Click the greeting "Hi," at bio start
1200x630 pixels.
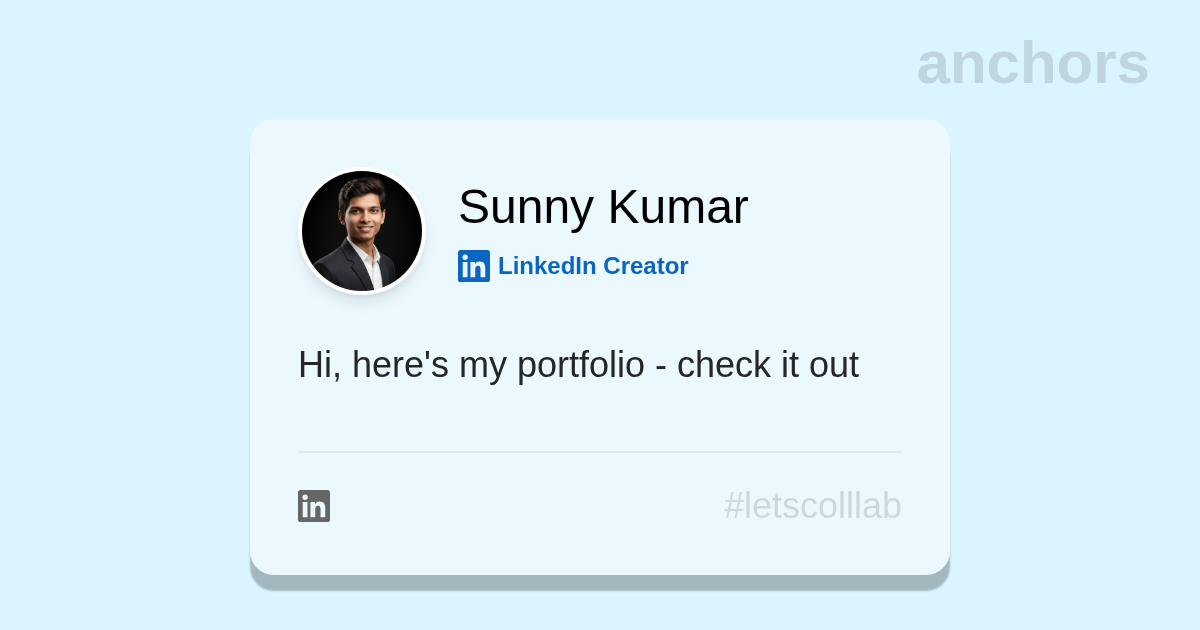coord(319,365)
